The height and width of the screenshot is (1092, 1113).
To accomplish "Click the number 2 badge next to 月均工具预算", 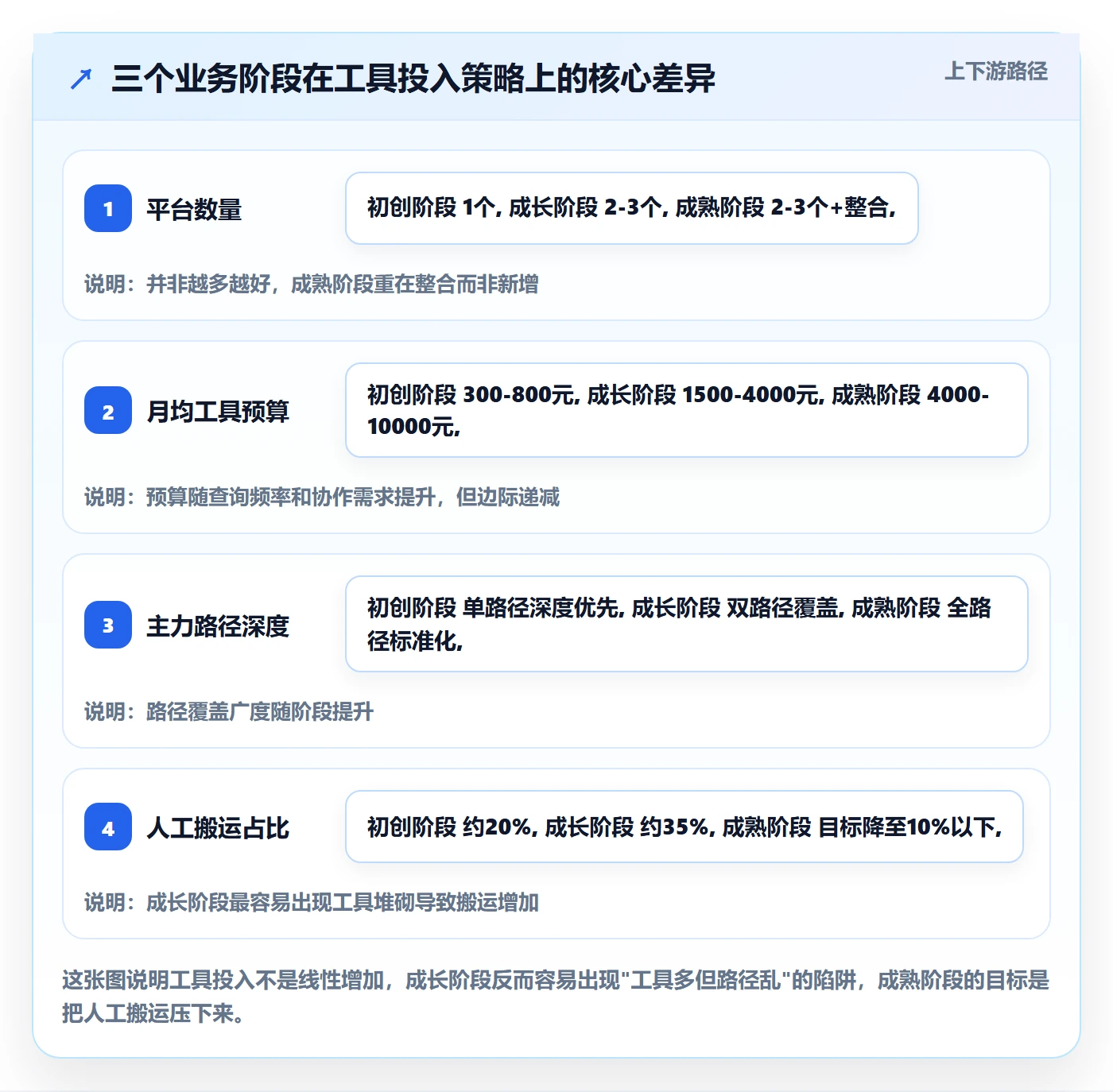I will click(108, 410).
